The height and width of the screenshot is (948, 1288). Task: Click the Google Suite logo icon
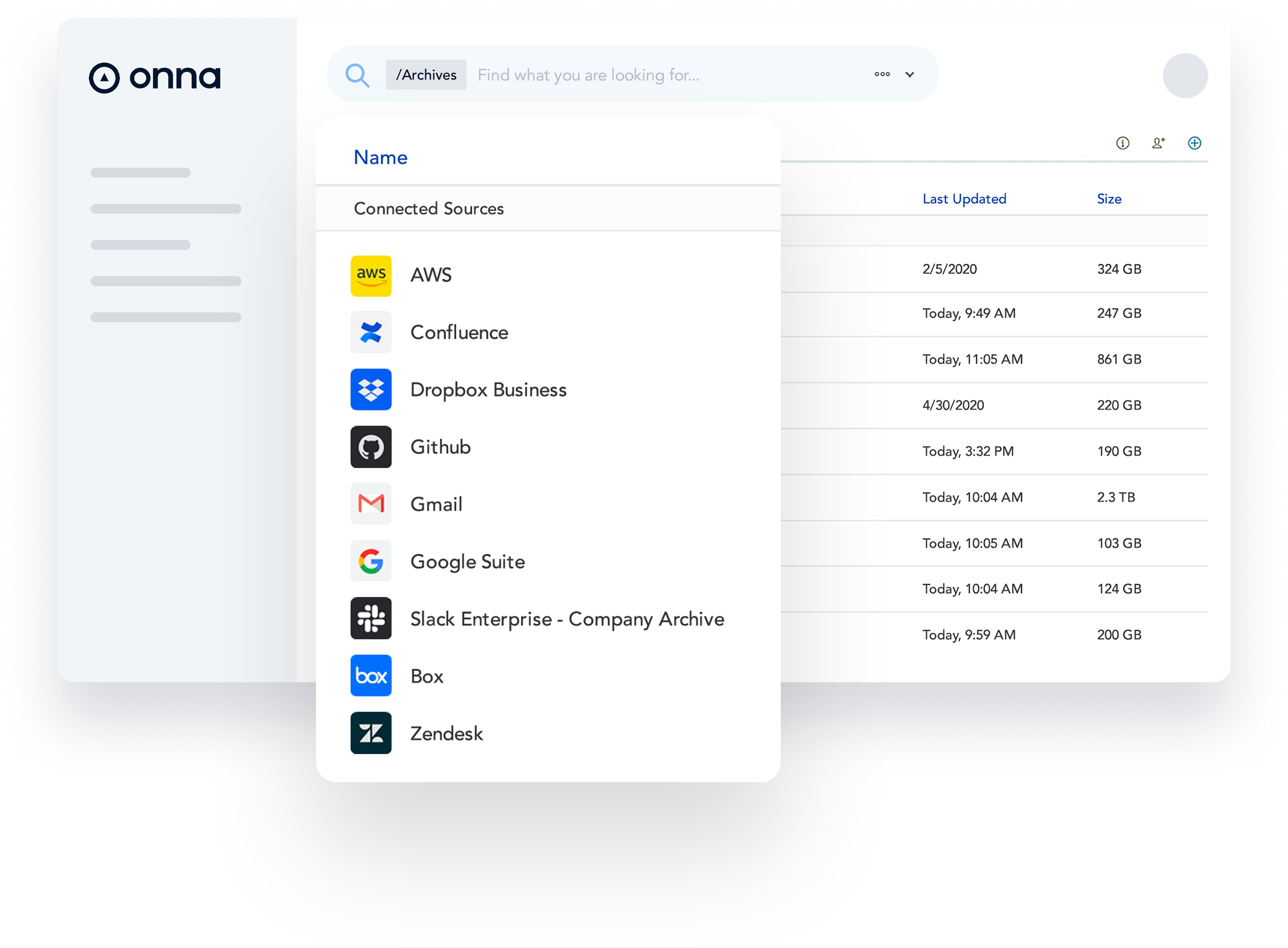371,561
